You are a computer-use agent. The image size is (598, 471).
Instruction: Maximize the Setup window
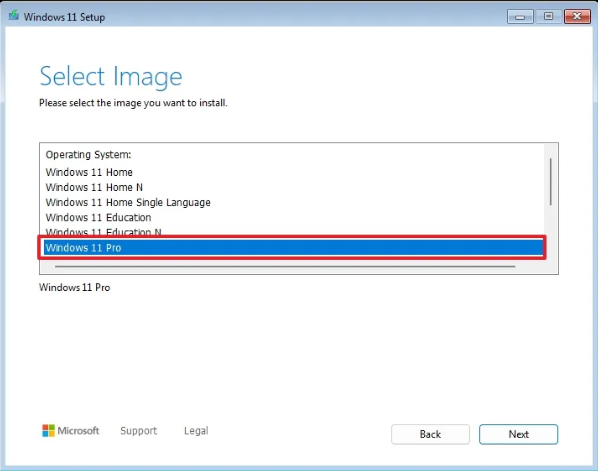548,17
